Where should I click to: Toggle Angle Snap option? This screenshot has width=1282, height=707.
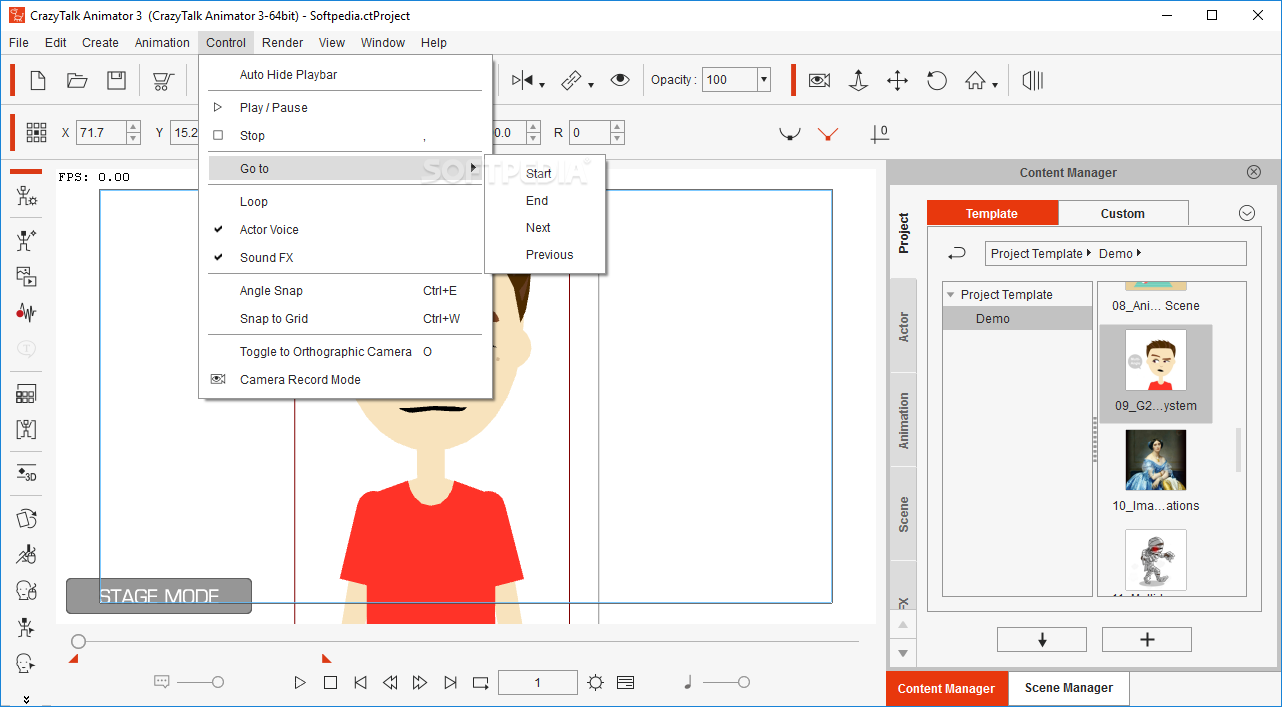pyautogui.click(x=345, y=291)
